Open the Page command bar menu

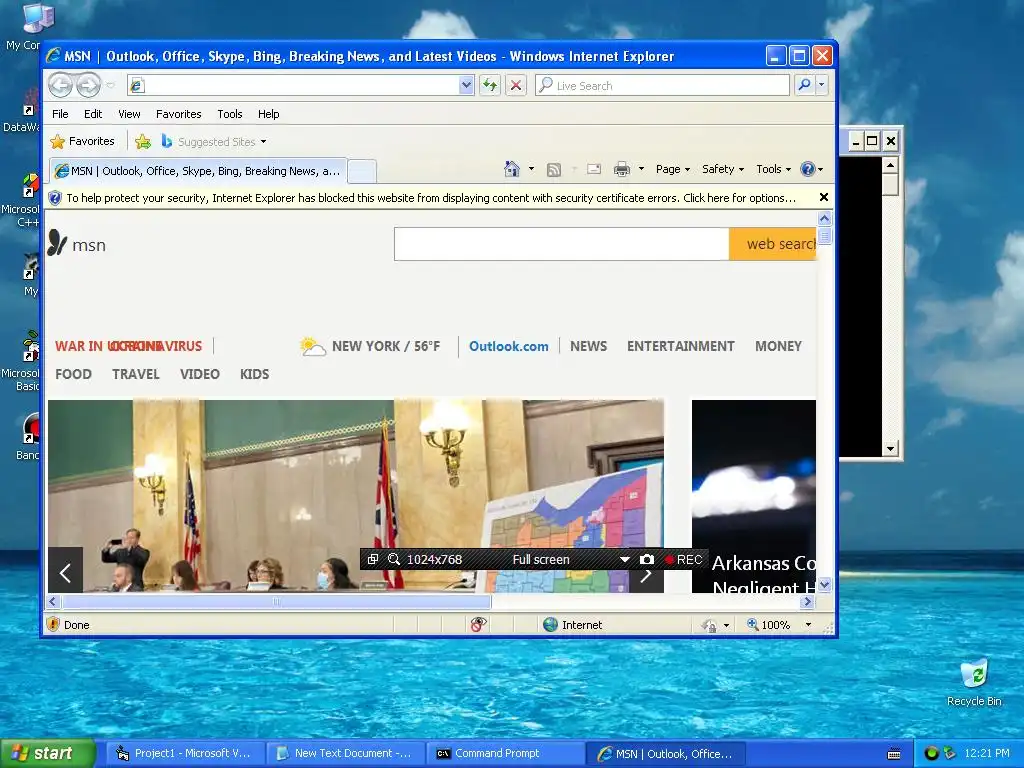pos(673,169)
